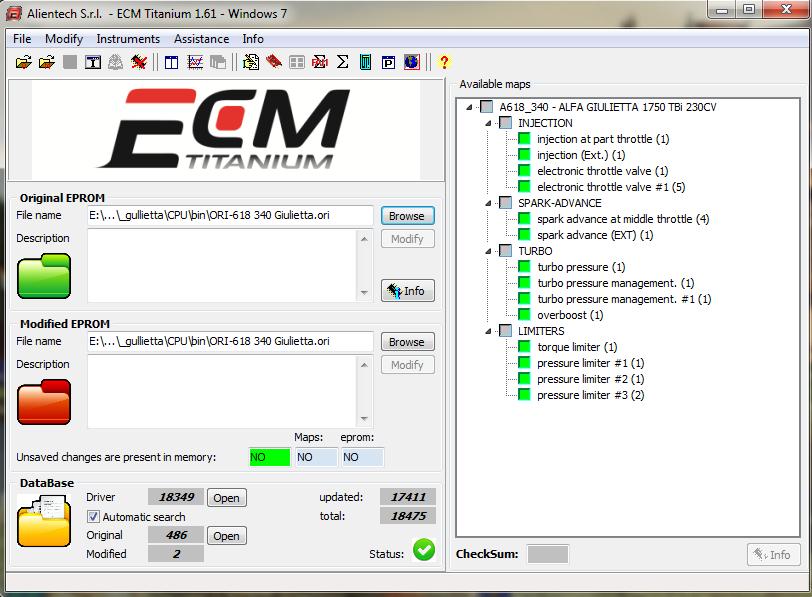Toggle the green box beside overboost (1)
This screenshot has width=812, height=597.
tap(524, 315)
